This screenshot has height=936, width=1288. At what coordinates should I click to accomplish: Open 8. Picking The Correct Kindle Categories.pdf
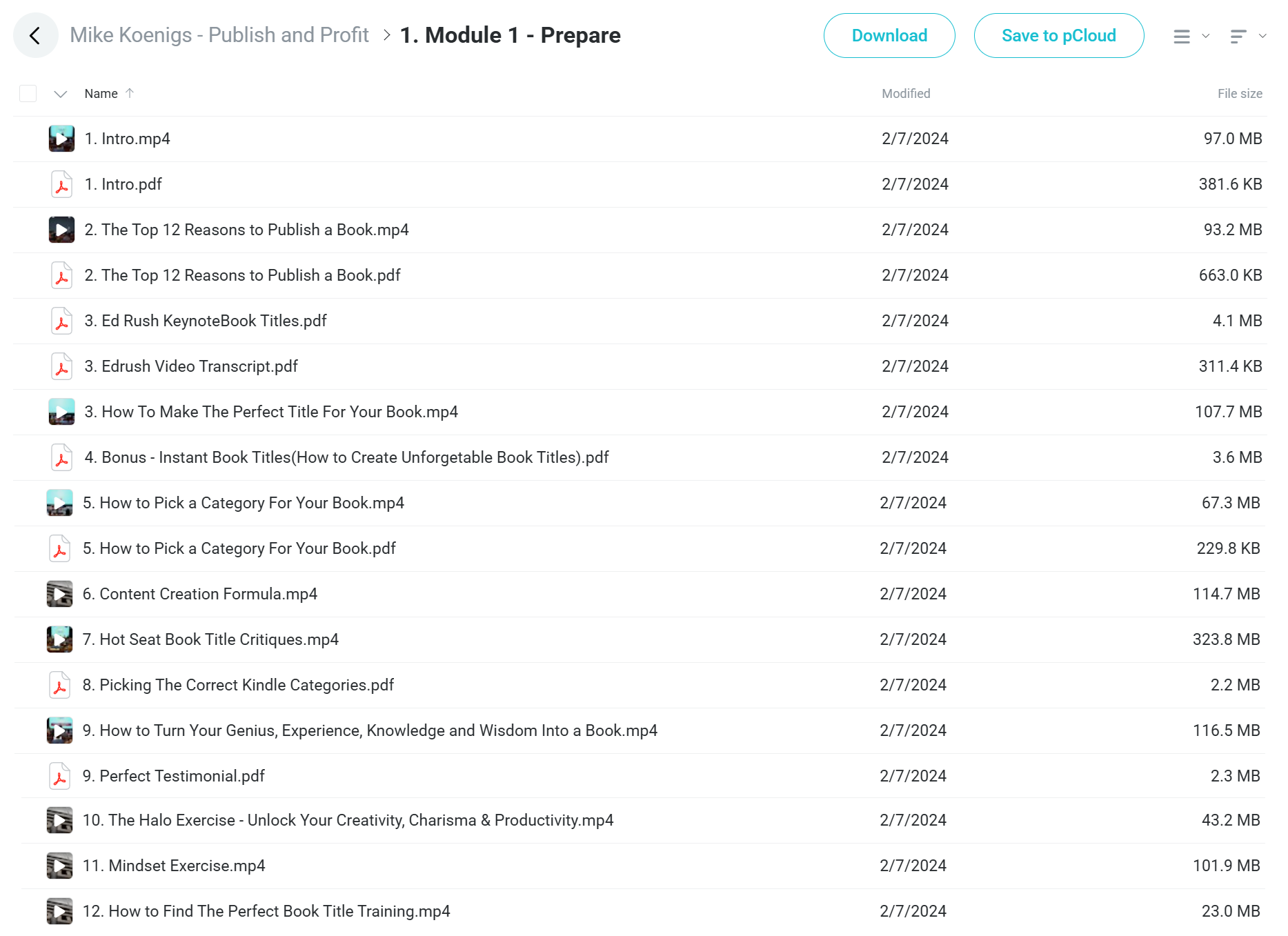[x=238, y=685]
